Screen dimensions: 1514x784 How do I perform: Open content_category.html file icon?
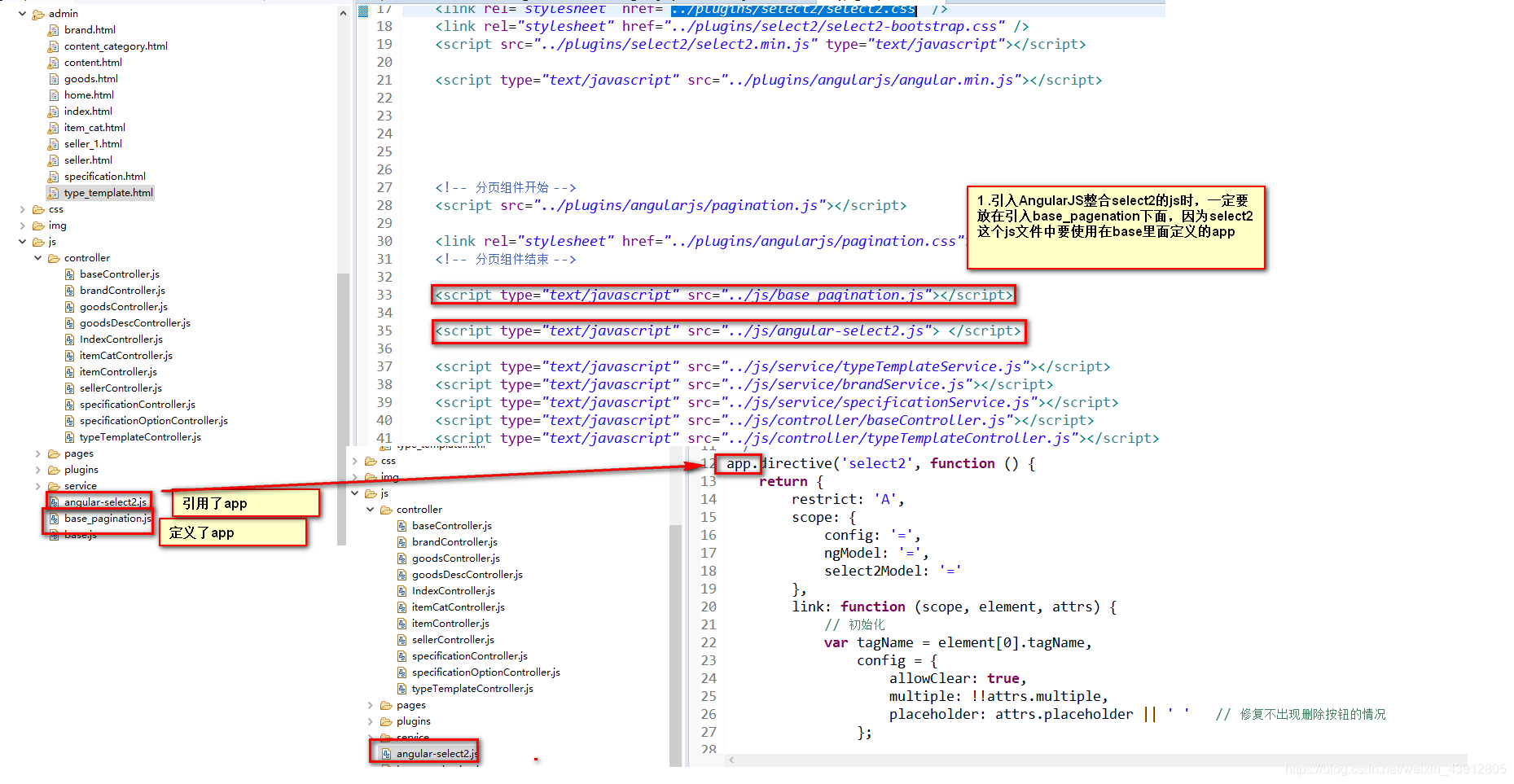(54, 46)
